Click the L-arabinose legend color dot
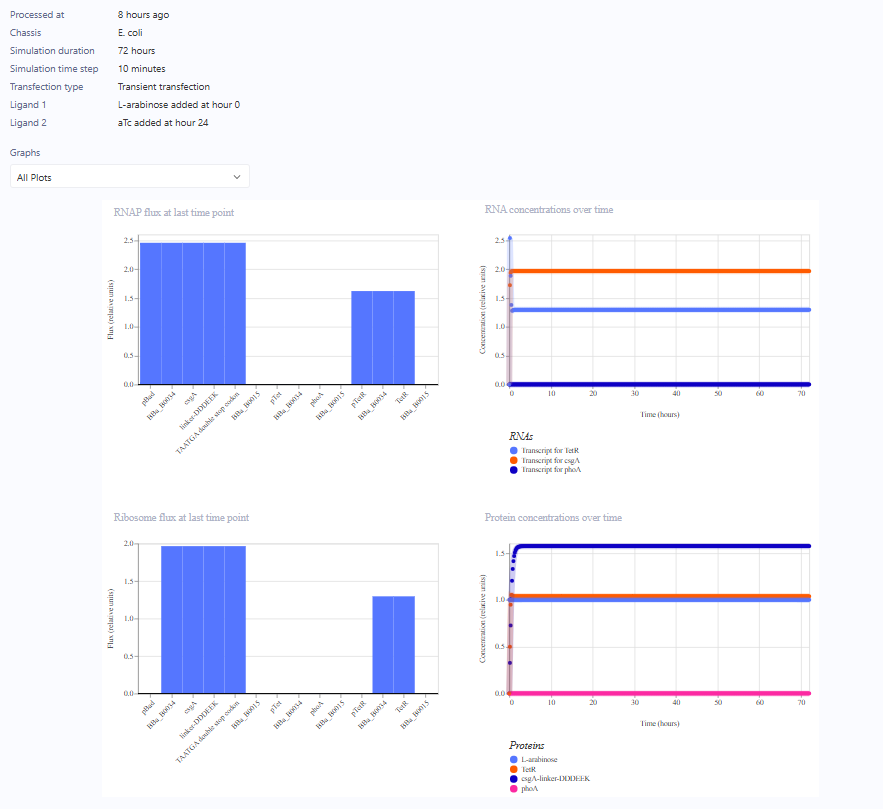The width and height of the screenshot is (883, 809). (514, 759)
